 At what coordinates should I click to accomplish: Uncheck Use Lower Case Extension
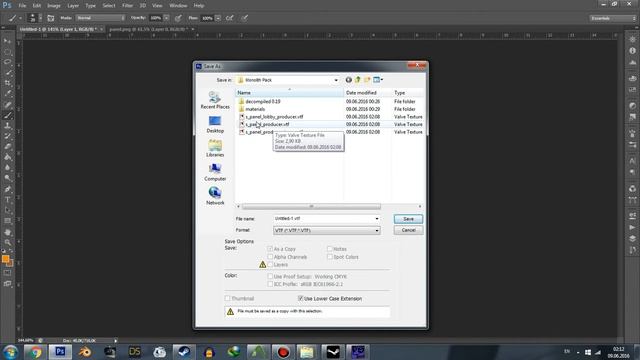(300, 298)
